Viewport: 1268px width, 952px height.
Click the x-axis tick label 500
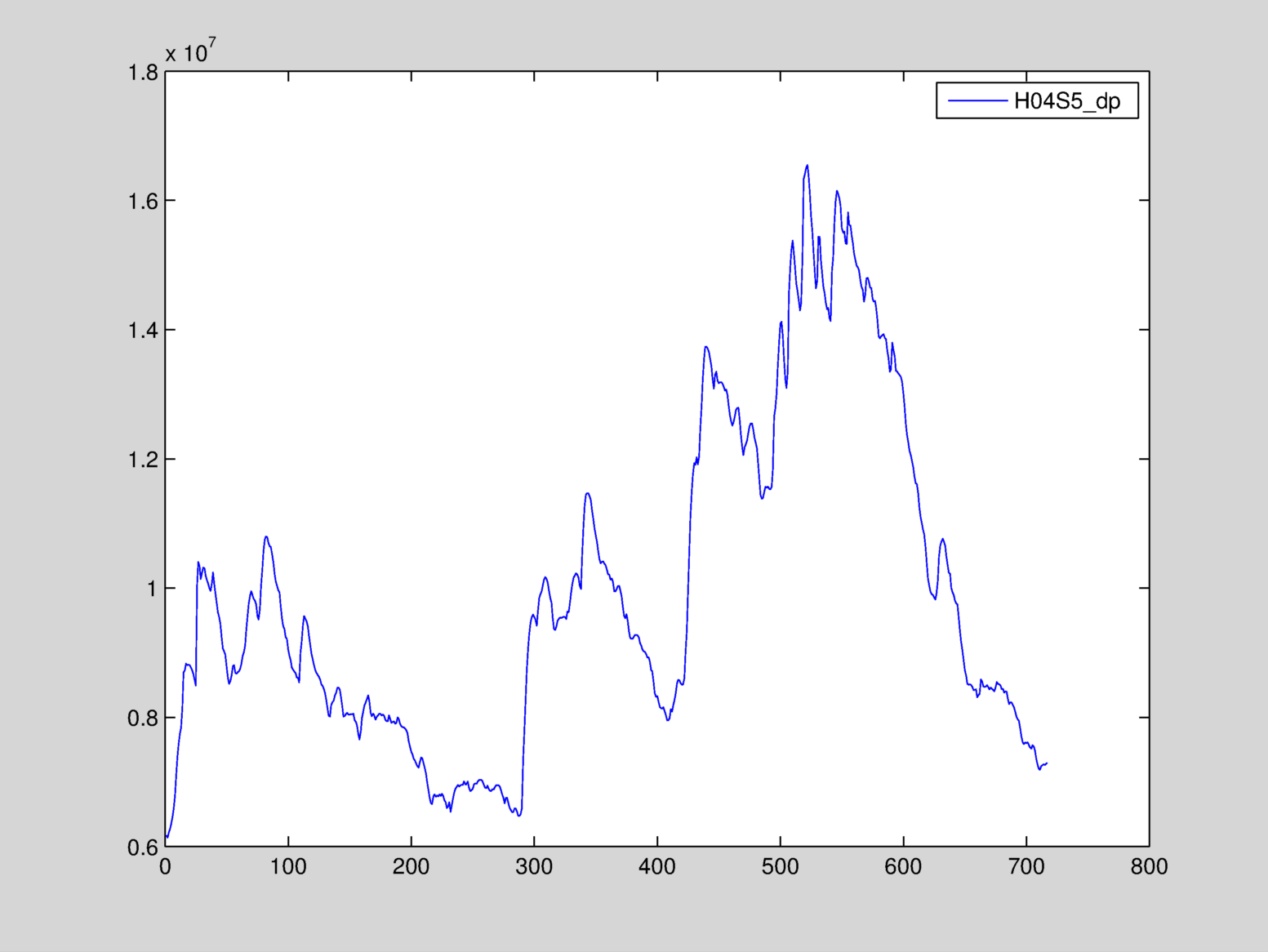[780, 867]
